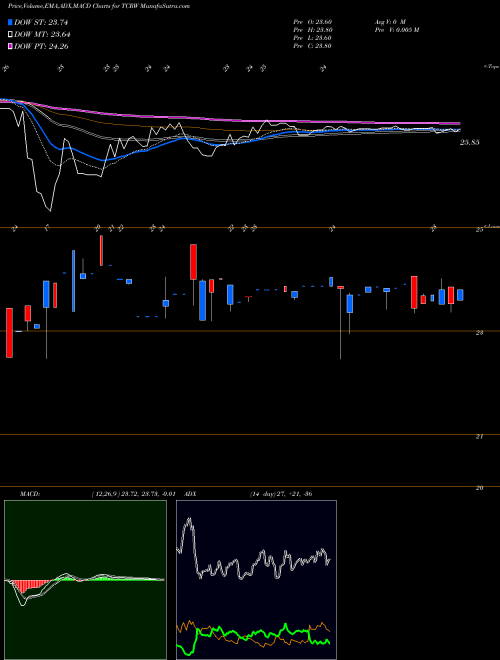Open the dark blue ADX indicator panel

coord(256,580)
